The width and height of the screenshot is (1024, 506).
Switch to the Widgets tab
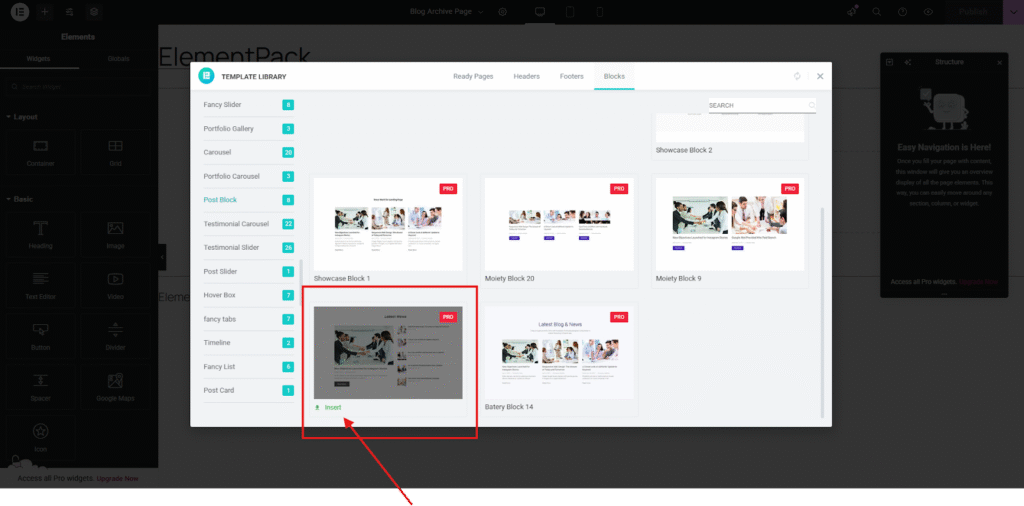pyautogui.click(x=38, y=59)
